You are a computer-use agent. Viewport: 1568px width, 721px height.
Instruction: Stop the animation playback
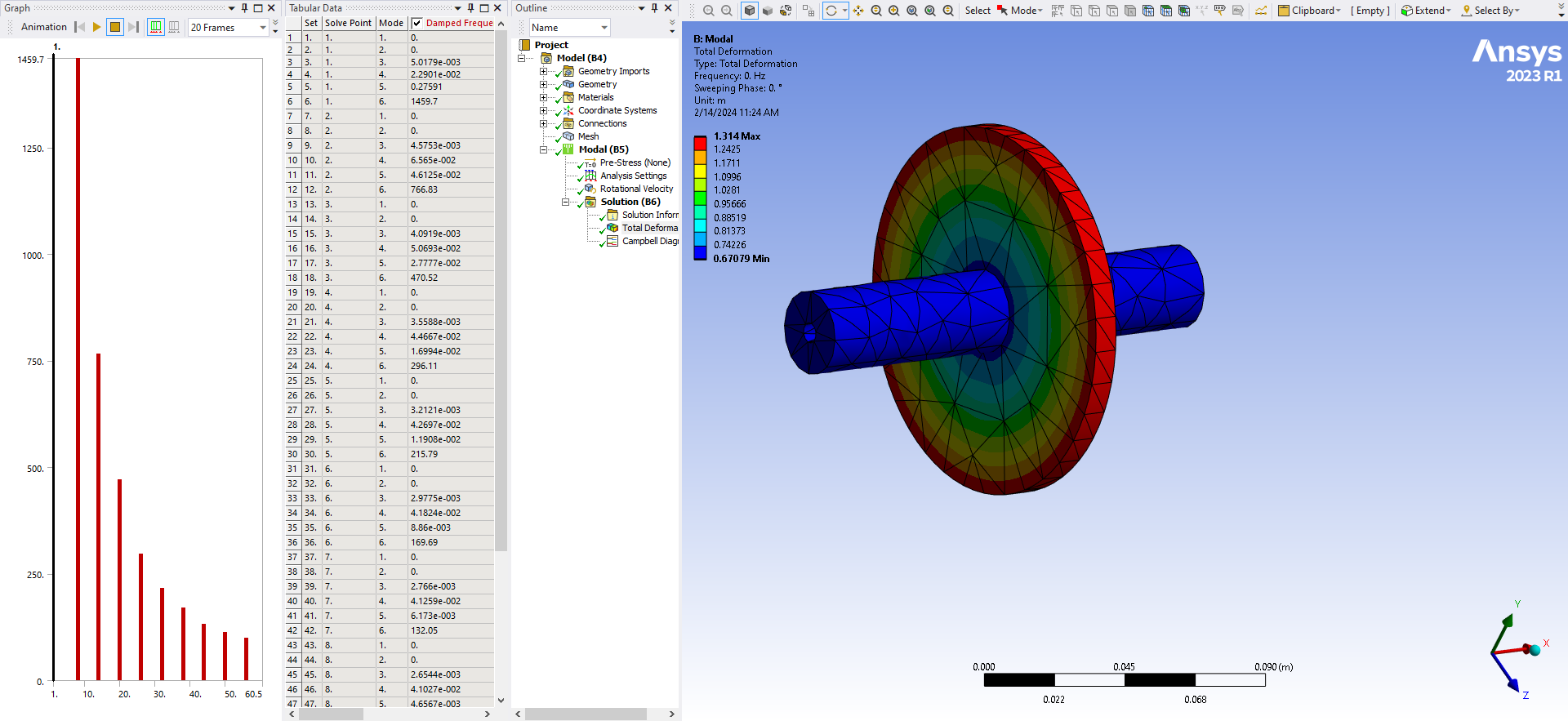115,27
